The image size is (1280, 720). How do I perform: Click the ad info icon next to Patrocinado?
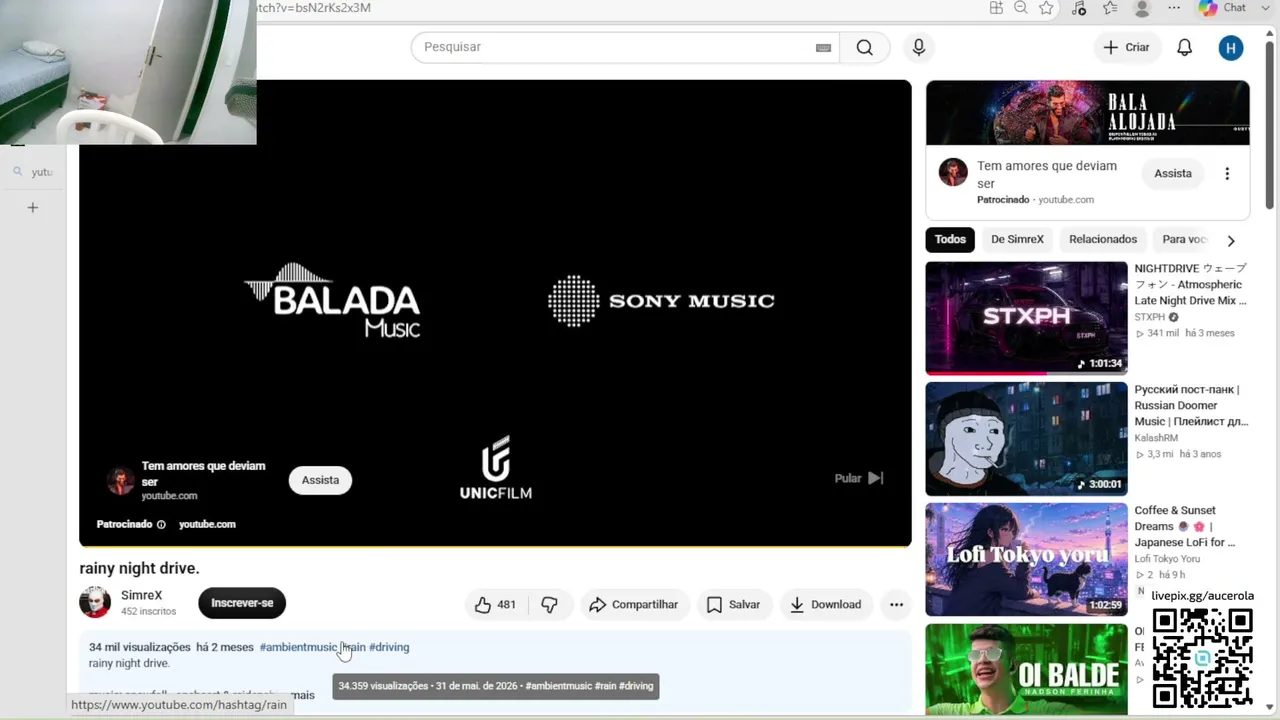click(161, 524)
